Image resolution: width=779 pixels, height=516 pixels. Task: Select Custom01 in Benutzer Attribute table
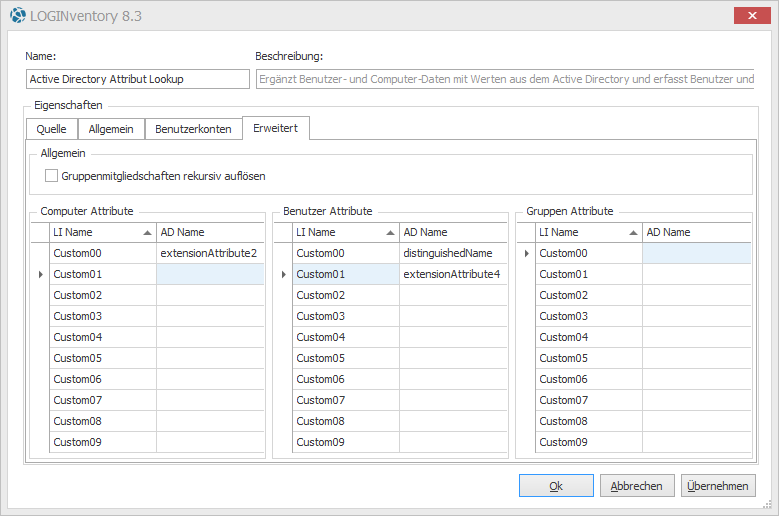click(x=346, y=274)
